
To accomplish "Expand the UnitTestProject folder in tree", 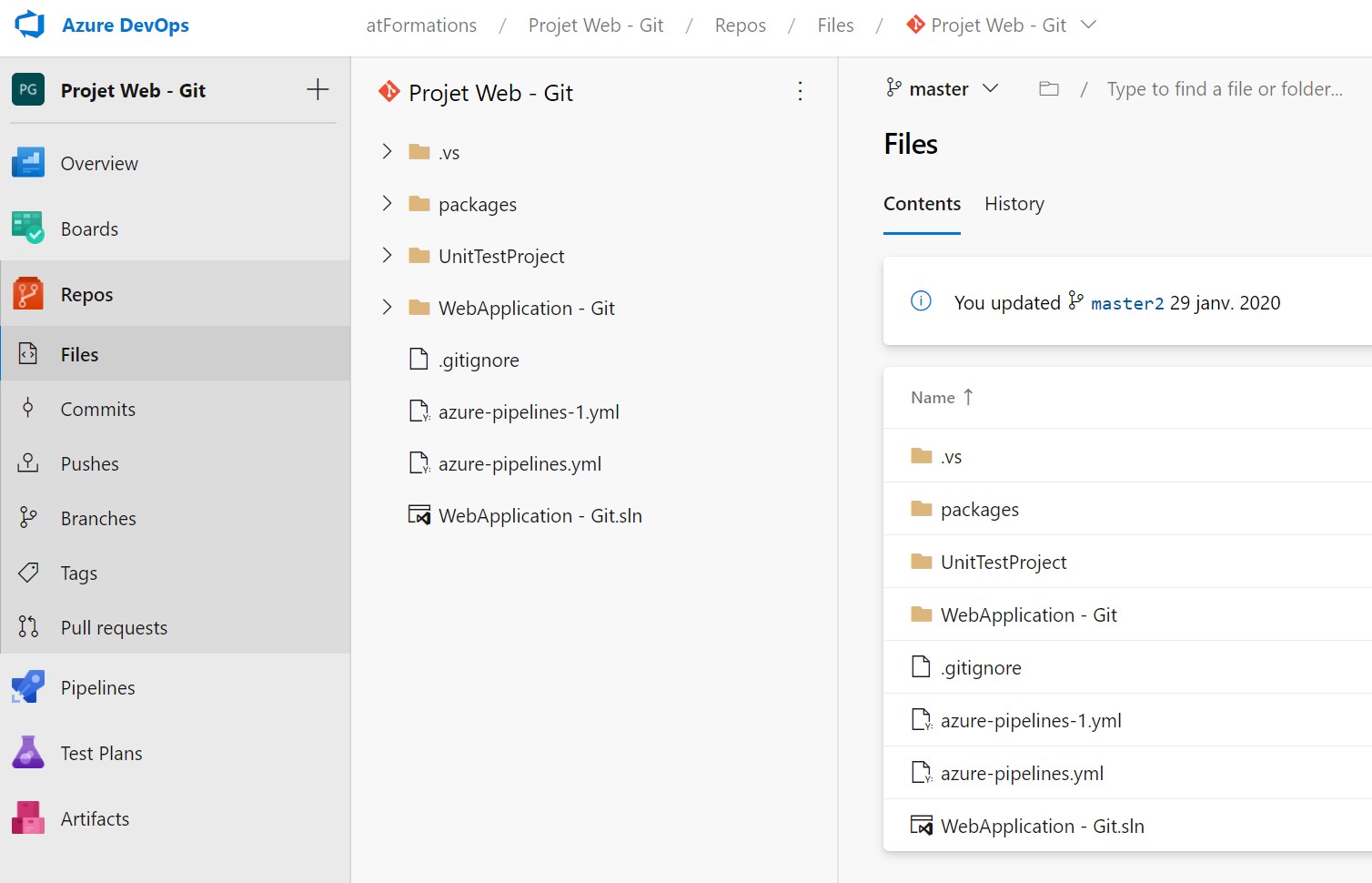I will pos(387,255).
